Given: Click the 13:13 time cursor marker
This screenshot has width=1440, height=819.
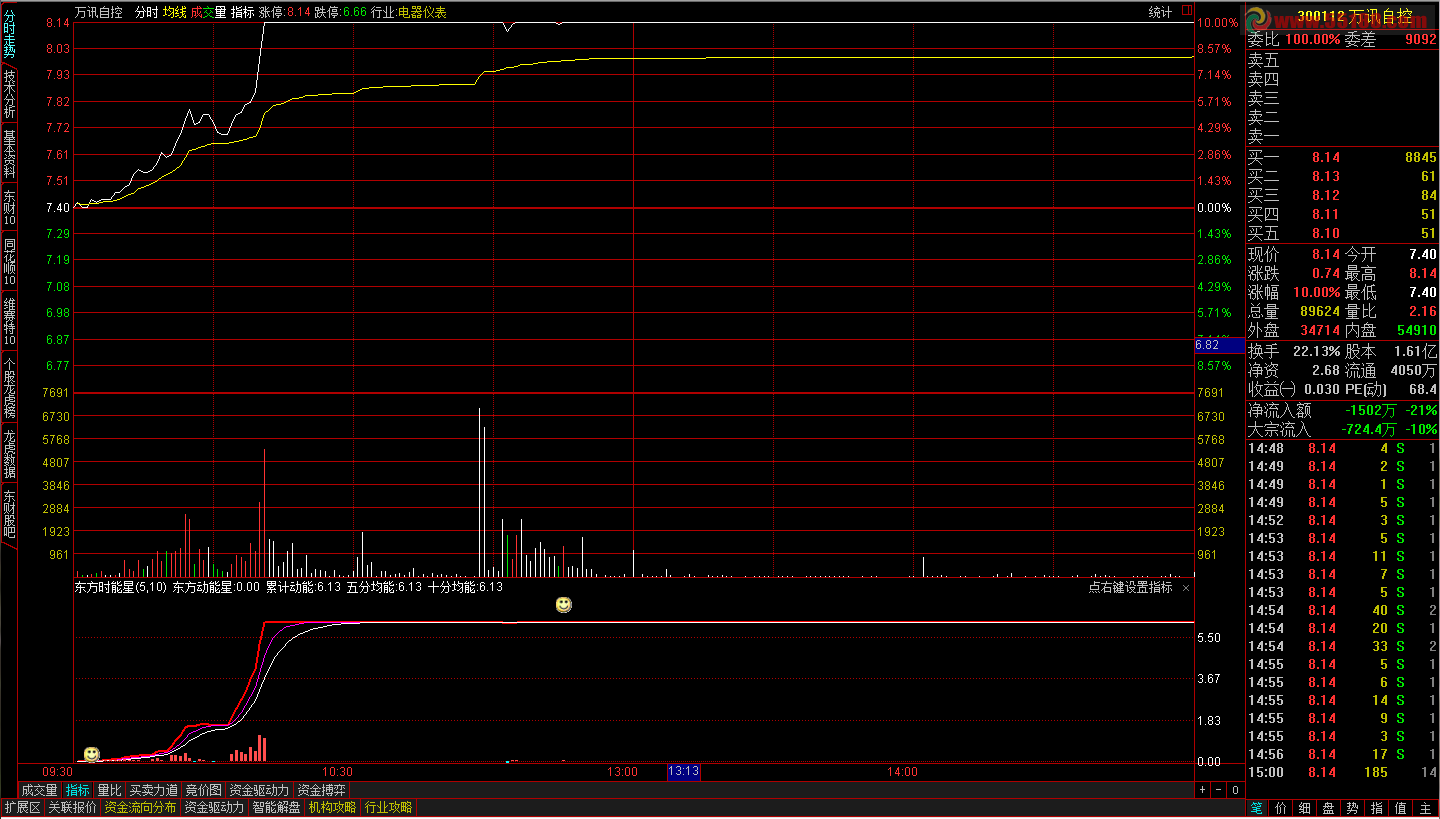Looking at the screenshot, I should 684,772.
